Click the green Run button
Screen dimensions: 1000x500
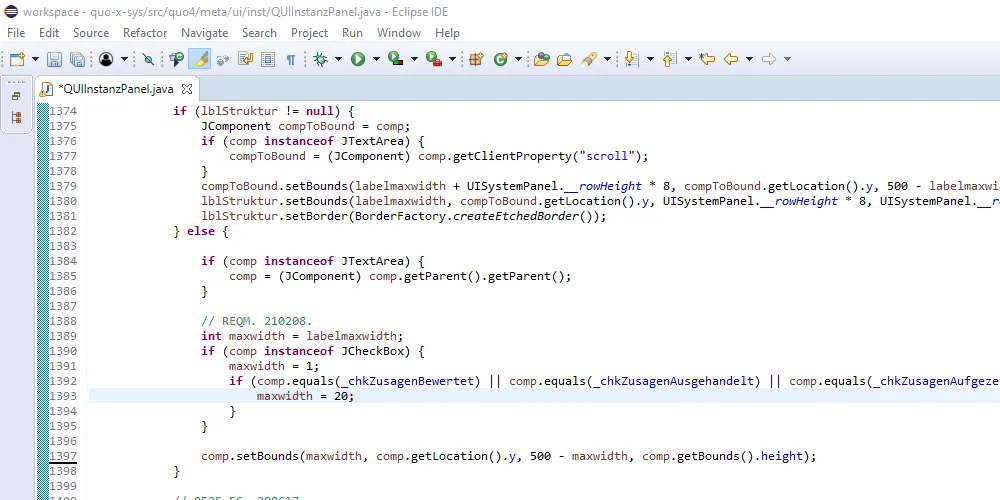click(x=358, y=59)
